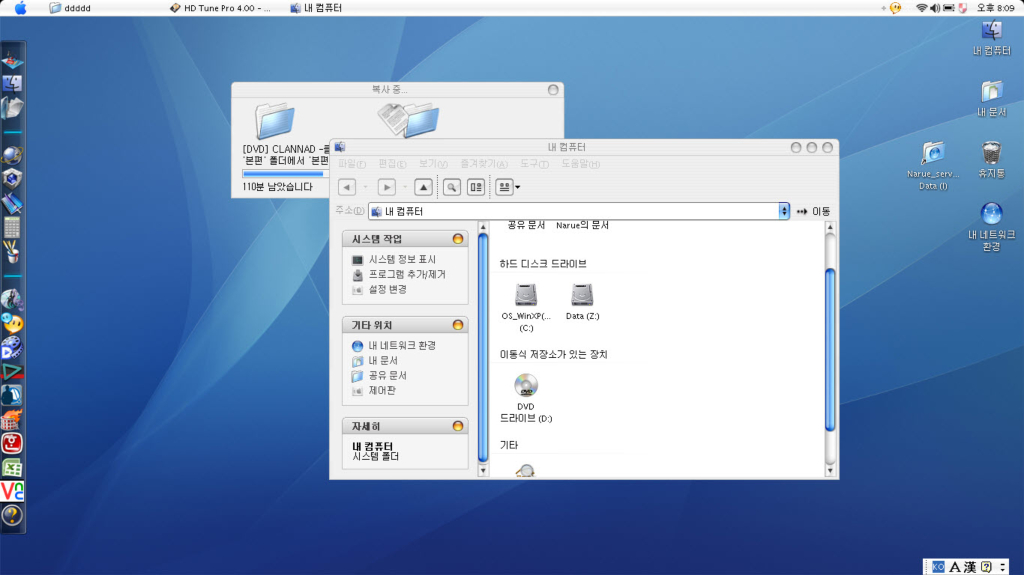Image resolution: width=1024 pixels, height=575 pixels.
Task: Open Forward history dropdown arrow
Action: pyautogui.click(x=405, y=188)
